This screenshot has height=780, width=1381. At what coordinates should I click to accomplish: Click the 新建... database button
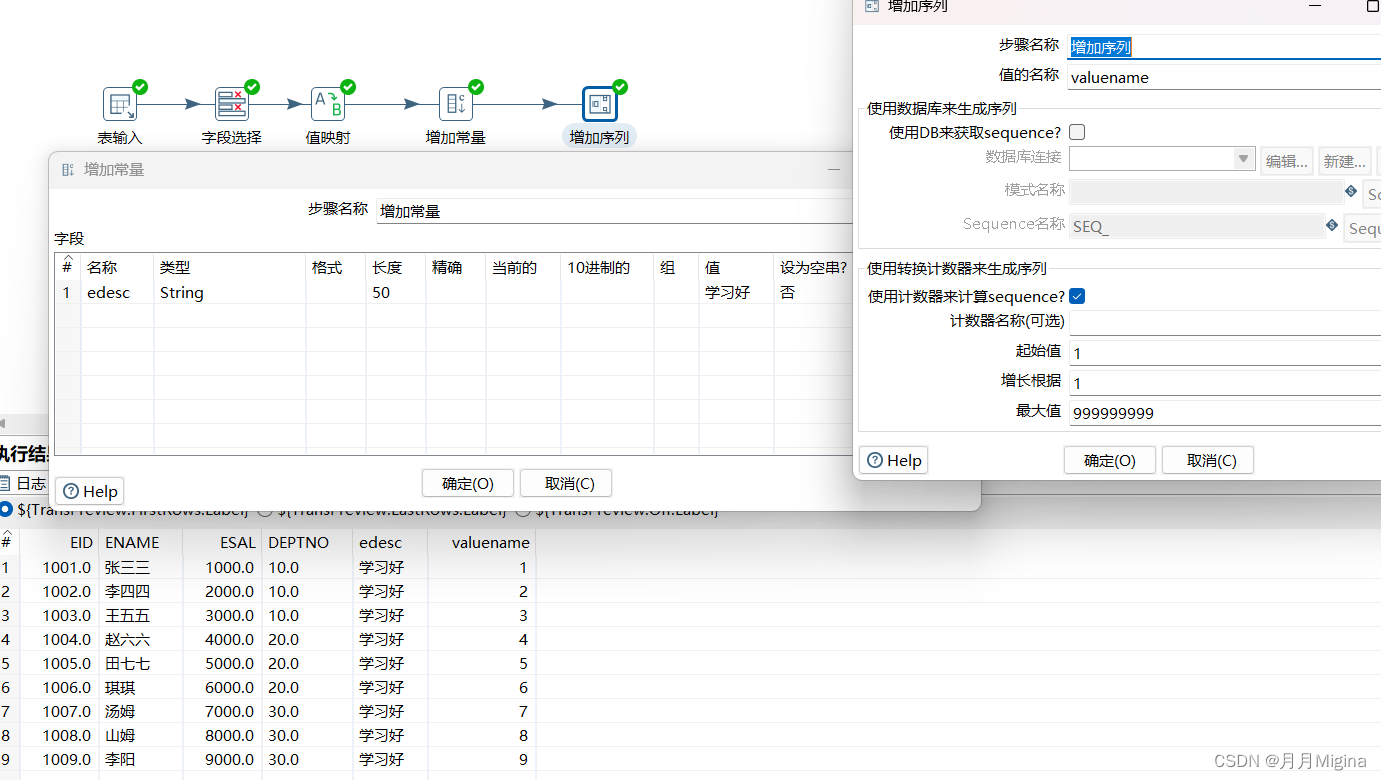click(x=1345, y=160)
